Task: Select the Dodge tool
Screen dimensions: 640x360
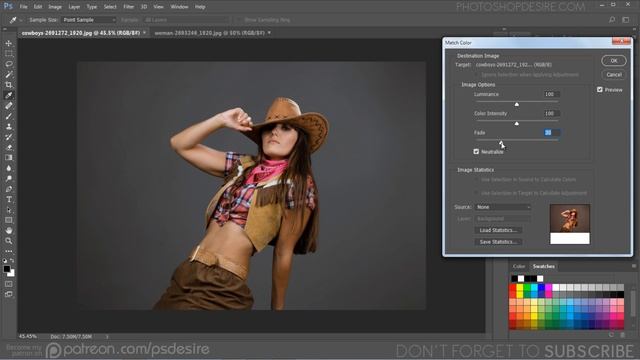Action: coord(9,179)
